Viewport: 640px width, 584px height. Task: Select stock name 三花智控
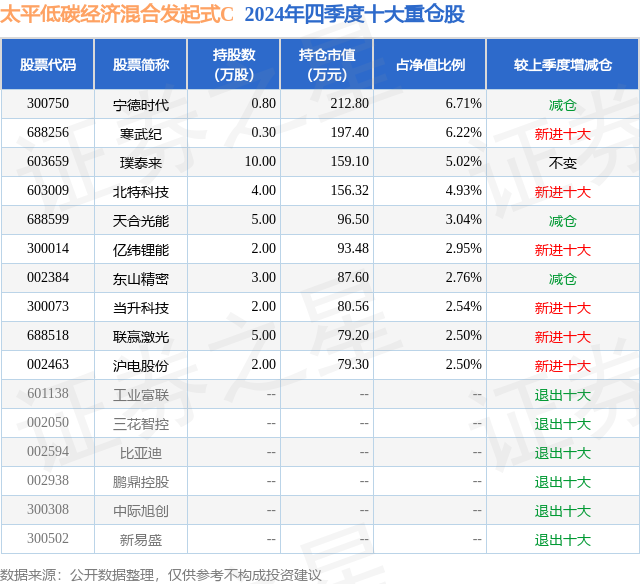(x=141, y=424)
